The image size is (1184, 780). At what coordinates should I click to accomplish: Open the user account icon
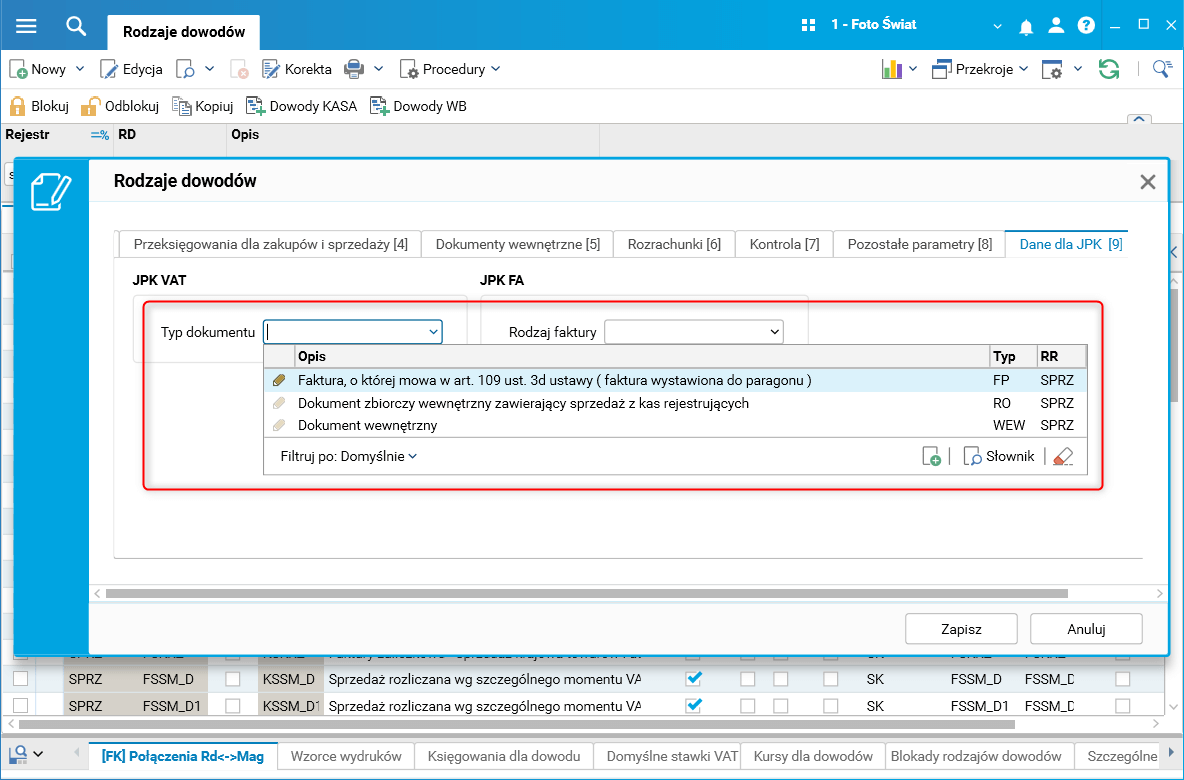[1056, 26]
